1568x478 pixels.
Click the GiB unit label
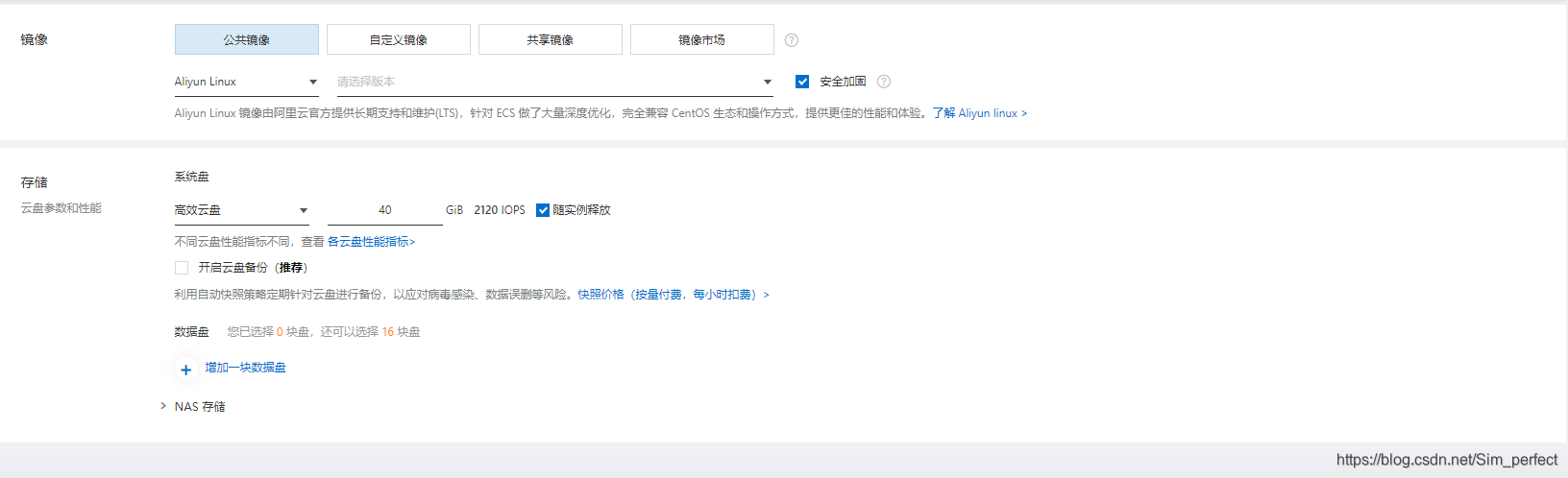[454, 210]
